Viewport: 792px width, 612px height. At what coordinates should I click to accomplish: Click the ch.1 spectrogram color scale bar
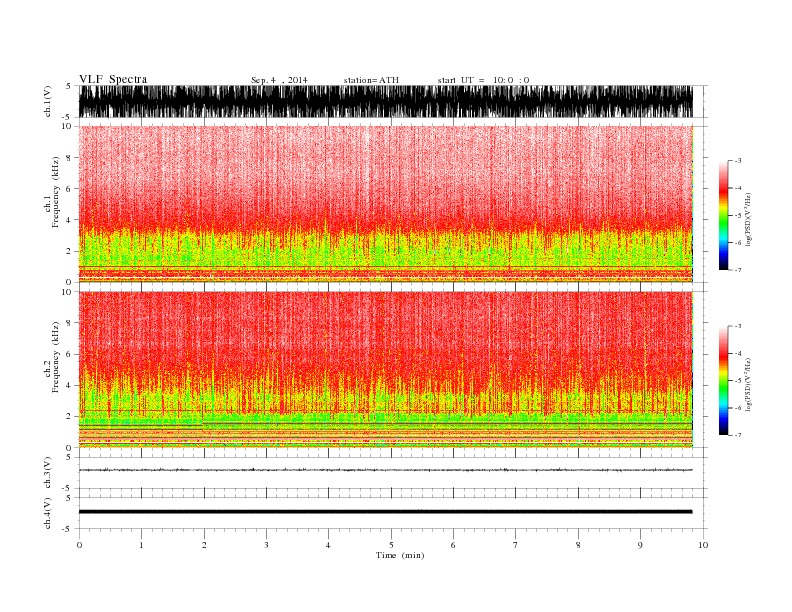coord(723,215)
